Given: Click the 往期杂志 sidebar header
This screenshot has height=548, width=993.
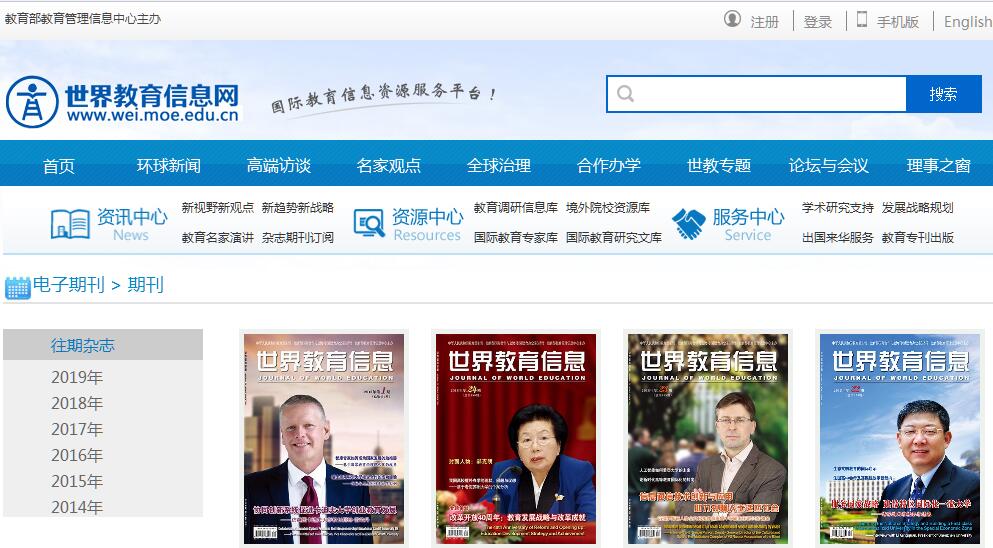Looking at the screenshot, I should point(83,345).
